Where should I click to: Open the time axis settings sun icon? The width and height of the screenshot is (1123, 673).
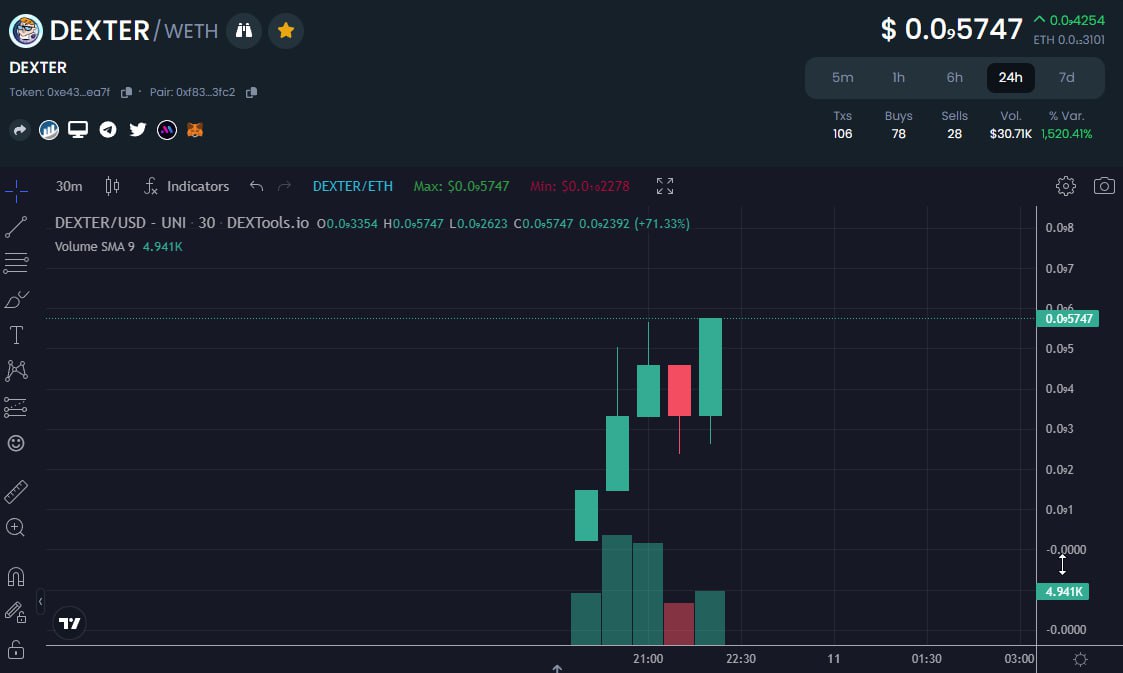pos(1081,659)
